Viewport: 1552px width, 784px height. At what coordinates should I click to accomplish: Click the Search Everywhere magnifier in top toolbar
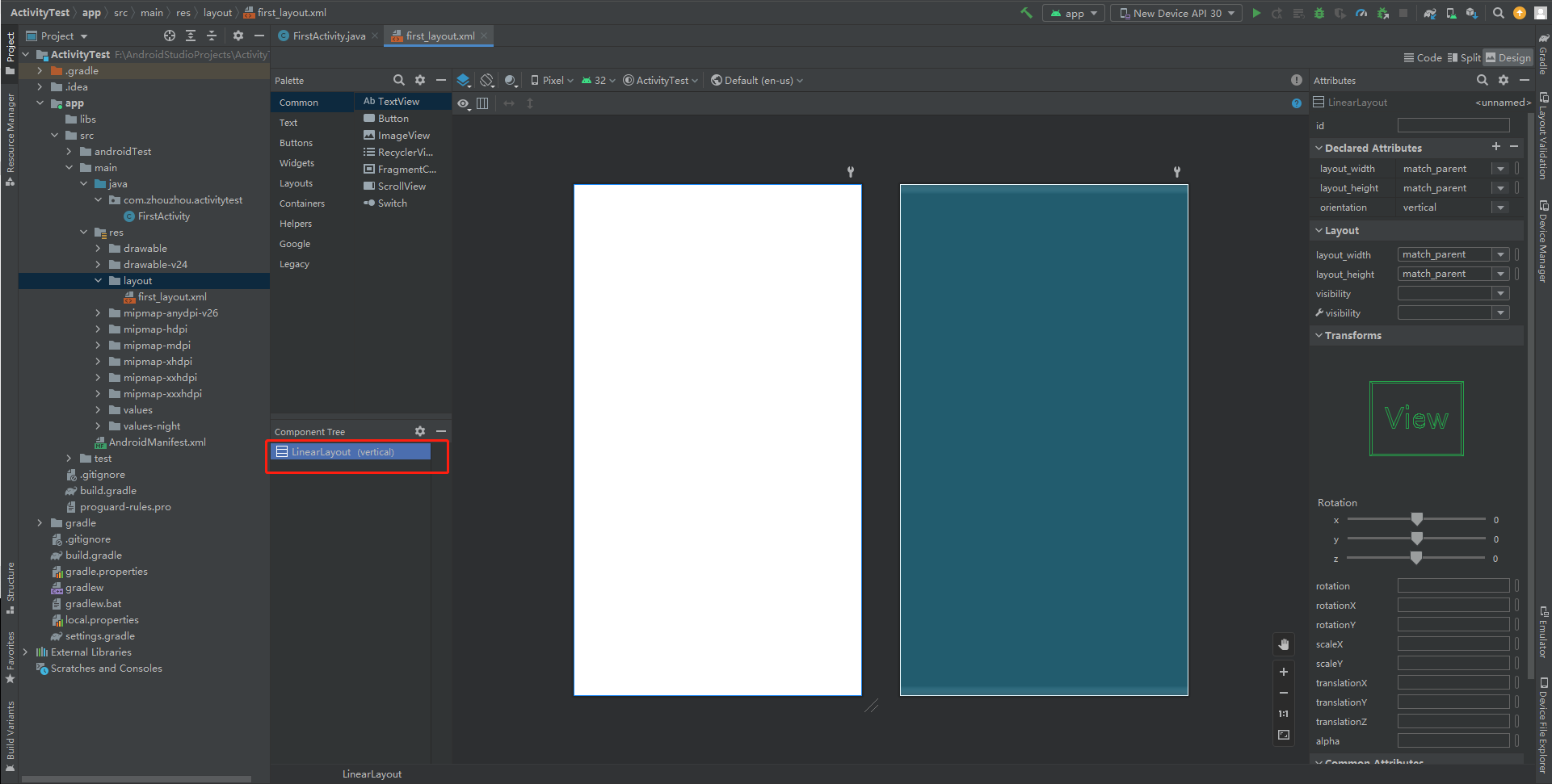coord(1499,13)
